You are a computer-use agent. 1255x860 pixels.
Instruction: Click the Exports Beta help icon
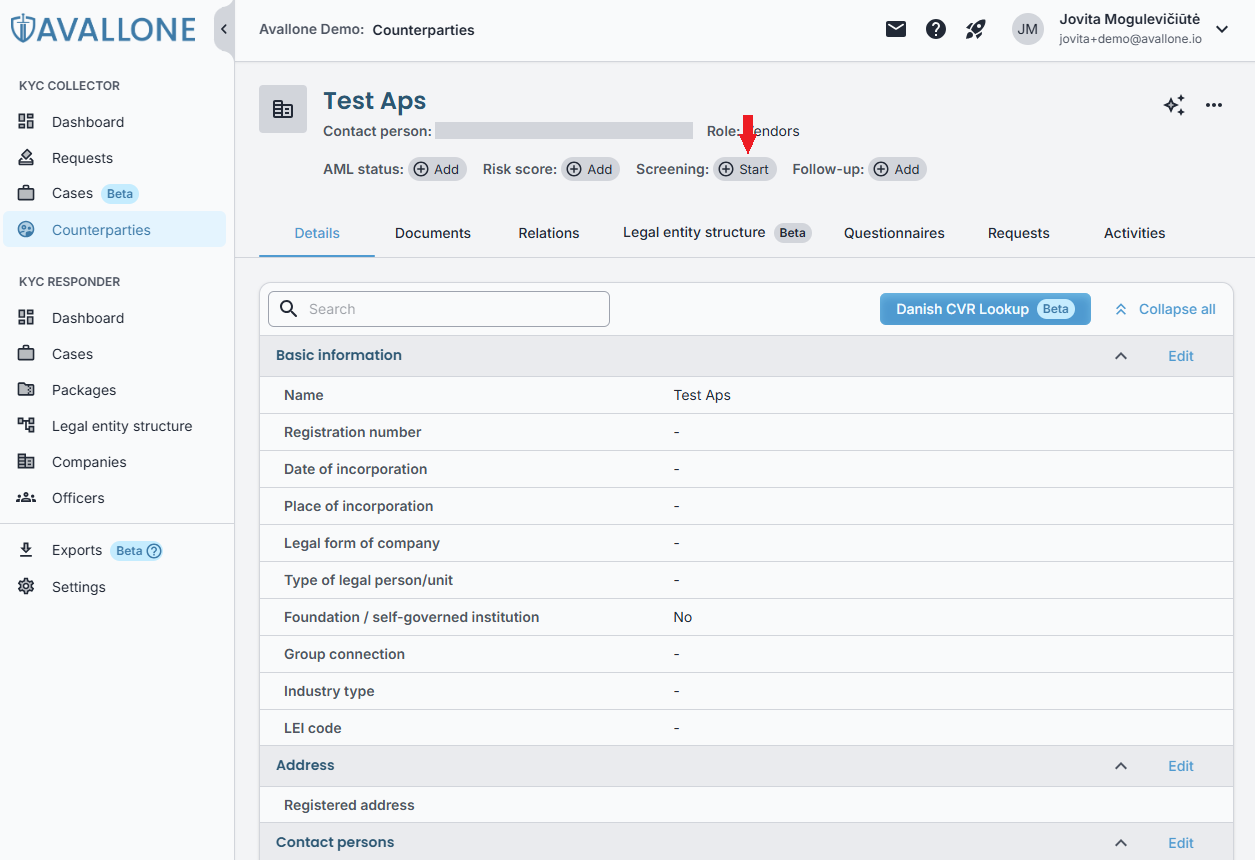pyautogui.click(x=153, y=551)
